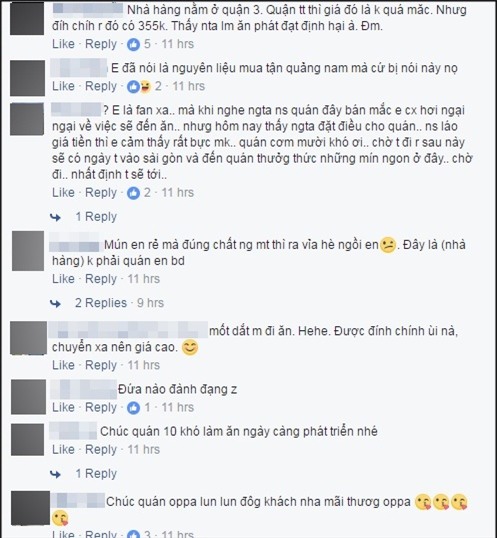Reply to 'Đứa nào đành đạng z' comment
This screenshot has height=538, width=497.
point(101,407)
